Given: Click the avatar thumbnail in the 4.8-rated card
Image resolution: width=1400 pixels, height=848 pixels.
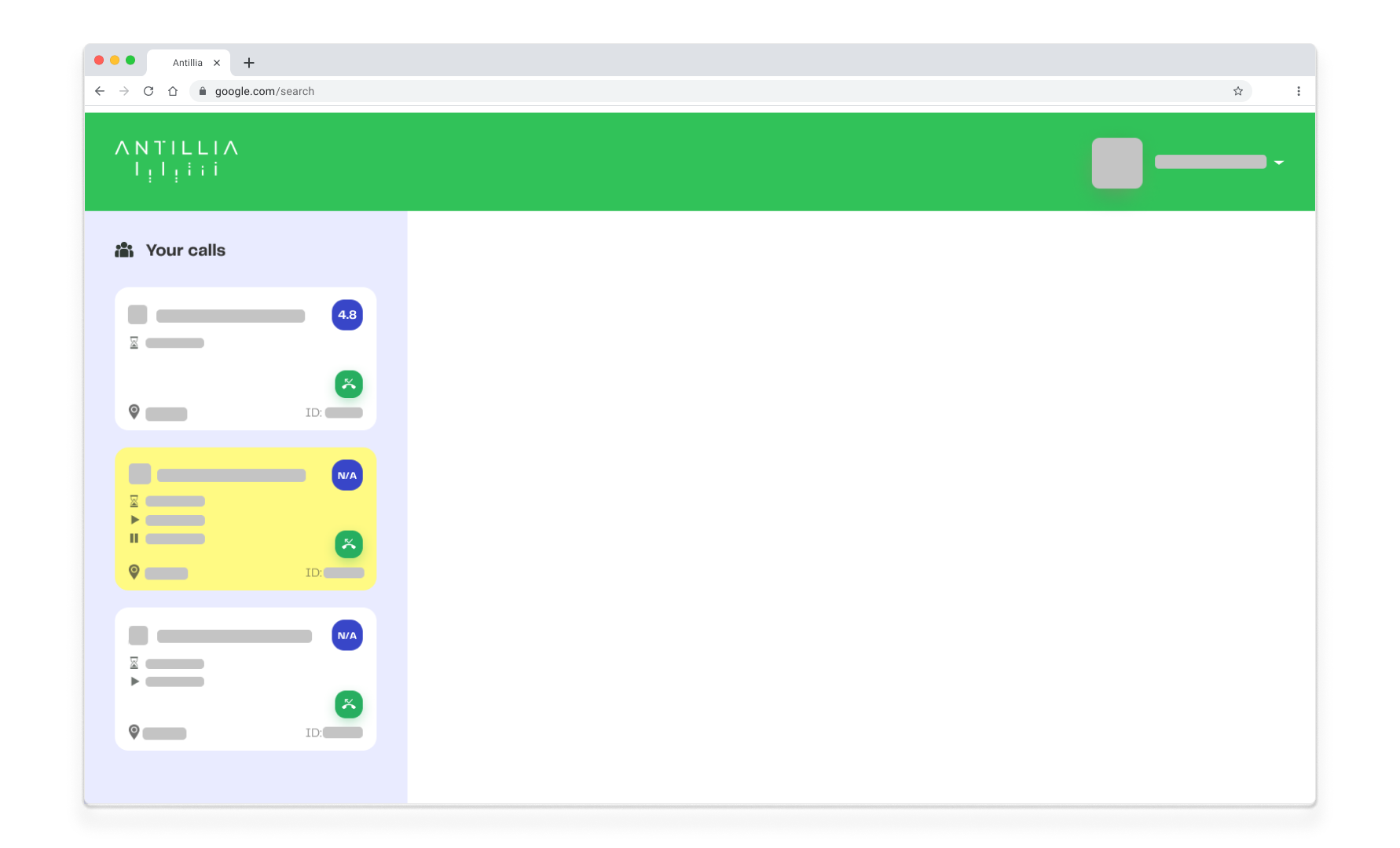Looking at the screenshot, I should (x=137, y=315).
